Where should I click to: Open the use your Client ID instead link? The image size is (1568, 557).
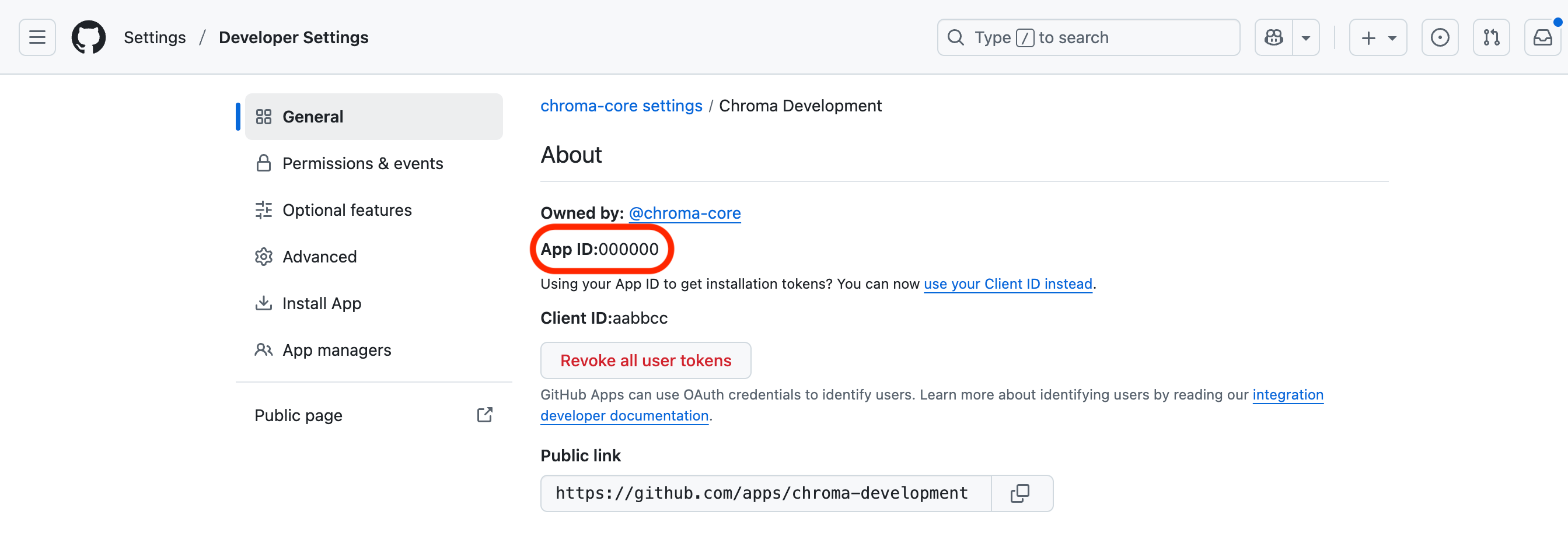[x=1007, y=283]
